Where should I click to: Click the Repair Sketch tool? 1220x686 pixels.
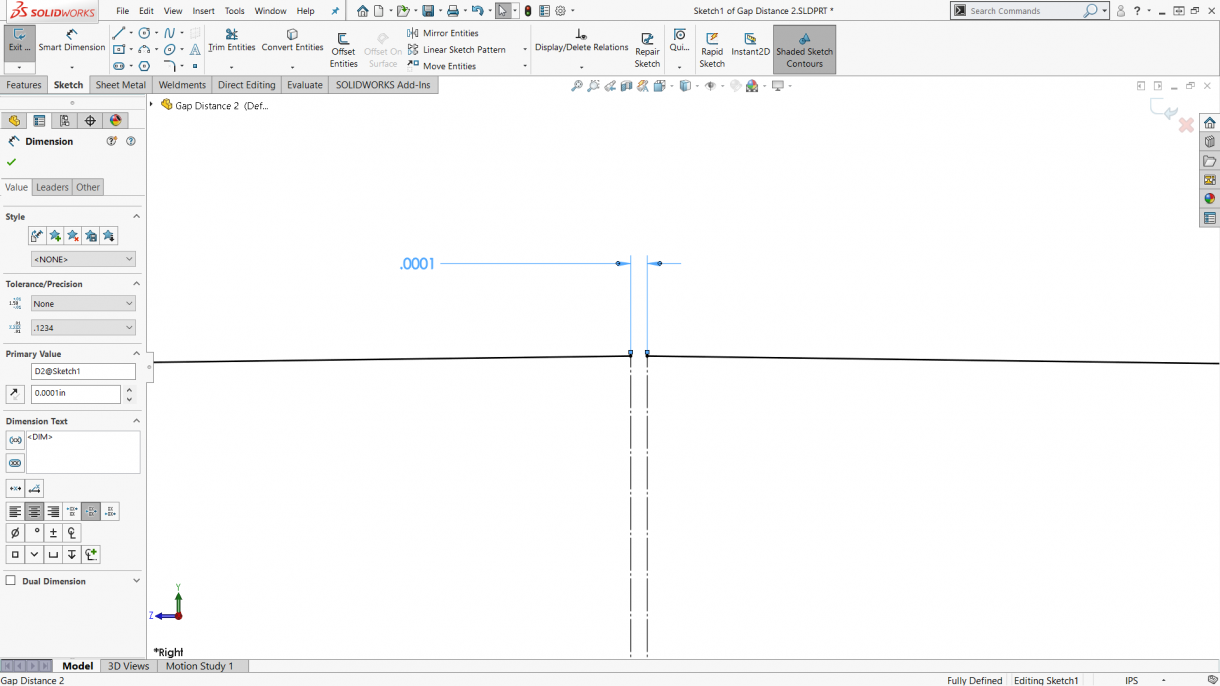647,50
